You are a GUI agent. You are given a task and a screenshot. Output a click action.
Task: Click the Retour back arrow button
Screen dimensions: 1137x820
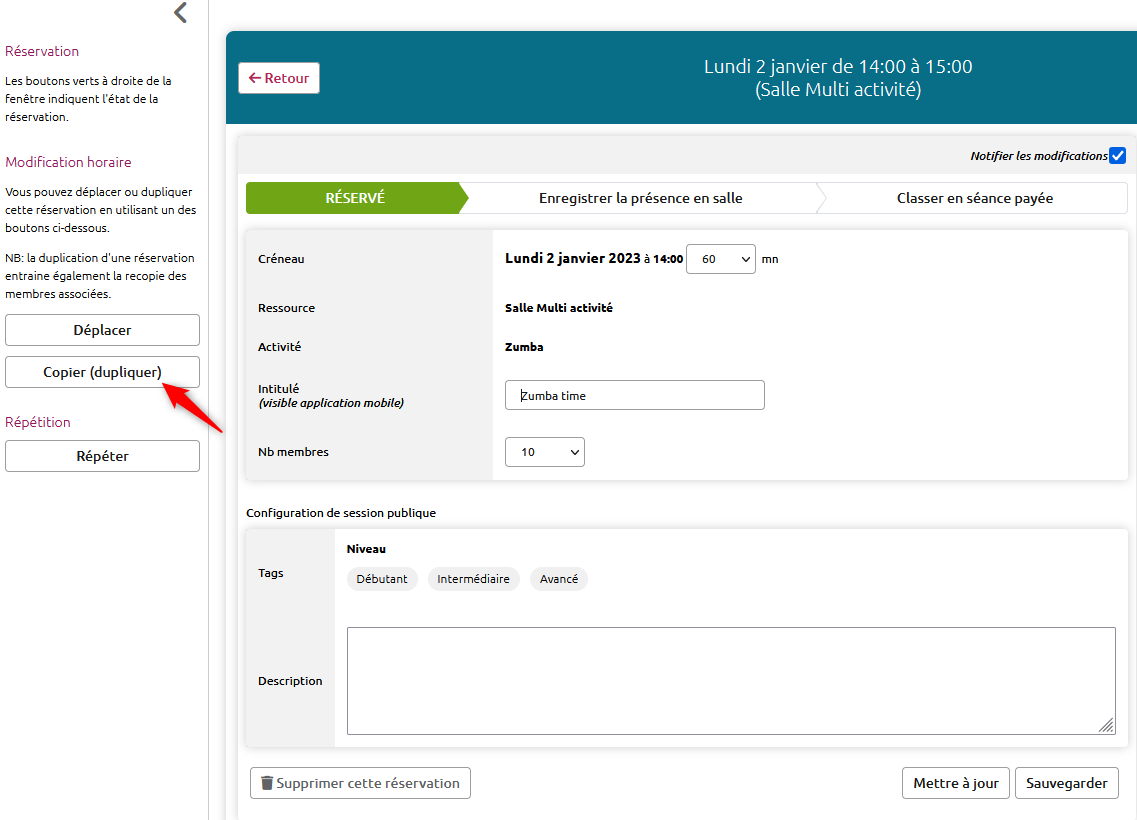[279, 78]
